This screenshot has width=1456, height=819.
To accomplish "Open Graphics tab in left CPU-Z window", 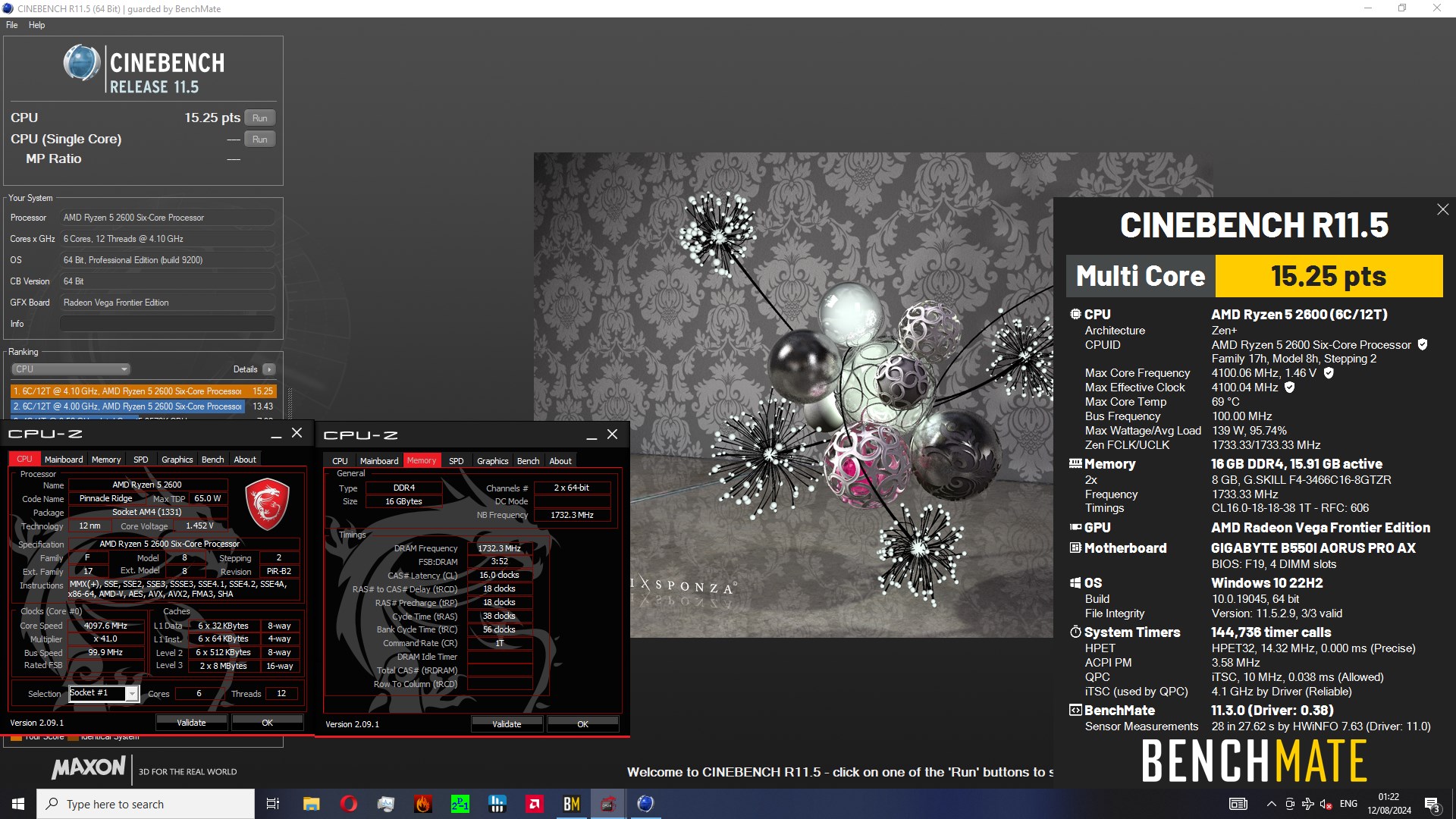I will point(177,460).
